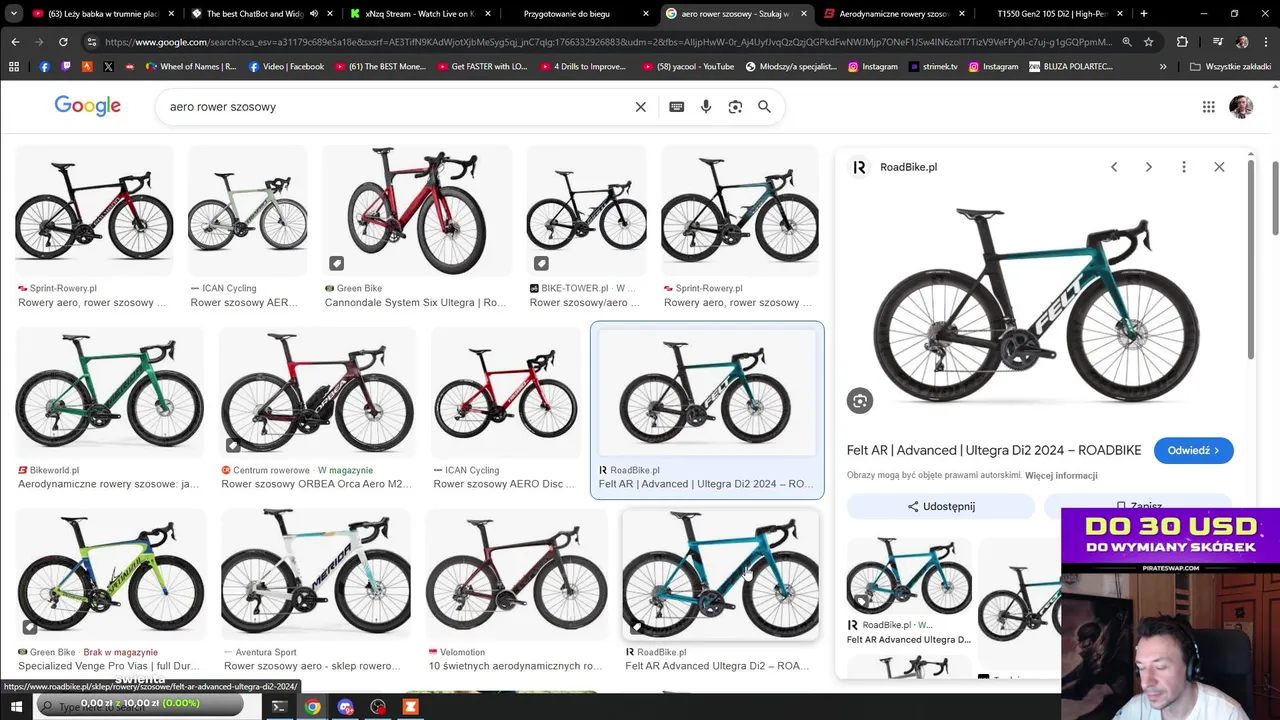Open the Chrome tab search dropdown arrow
Viewport: 1280px width, 720px height.
point(15,14)
